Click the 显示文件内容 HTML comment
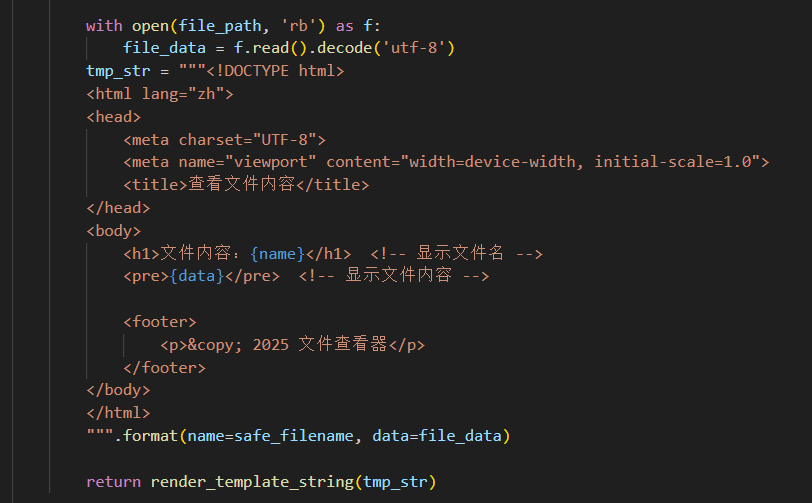The width and height of the screenshot is (812, 503). 394,276
